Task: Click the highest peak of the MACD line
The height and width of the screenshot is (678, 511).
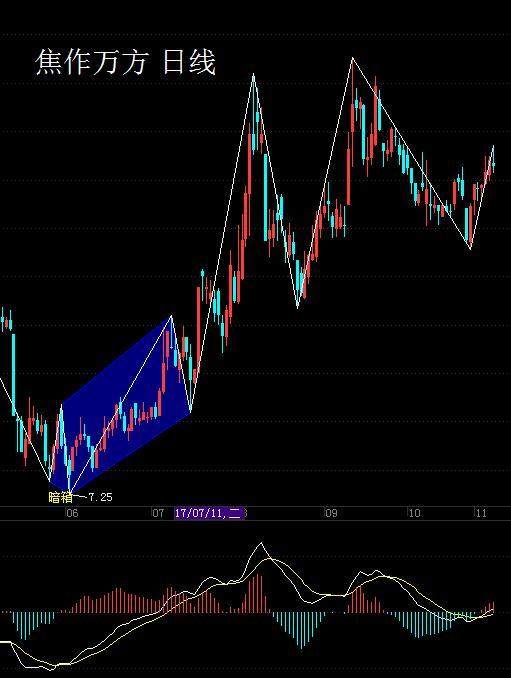Action: (261, 543)
